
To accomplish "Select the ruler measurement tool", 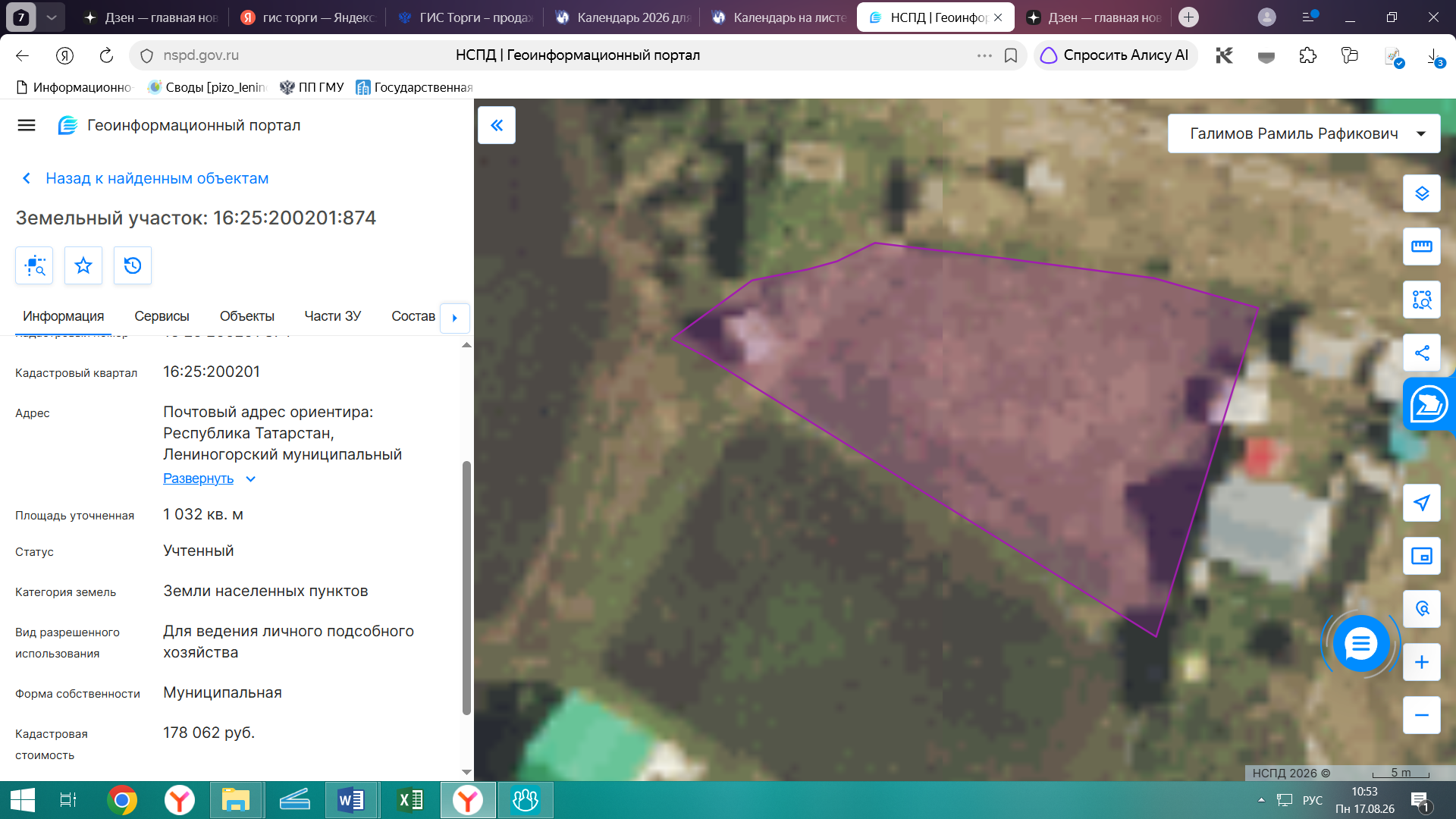I will [1422, 246].
